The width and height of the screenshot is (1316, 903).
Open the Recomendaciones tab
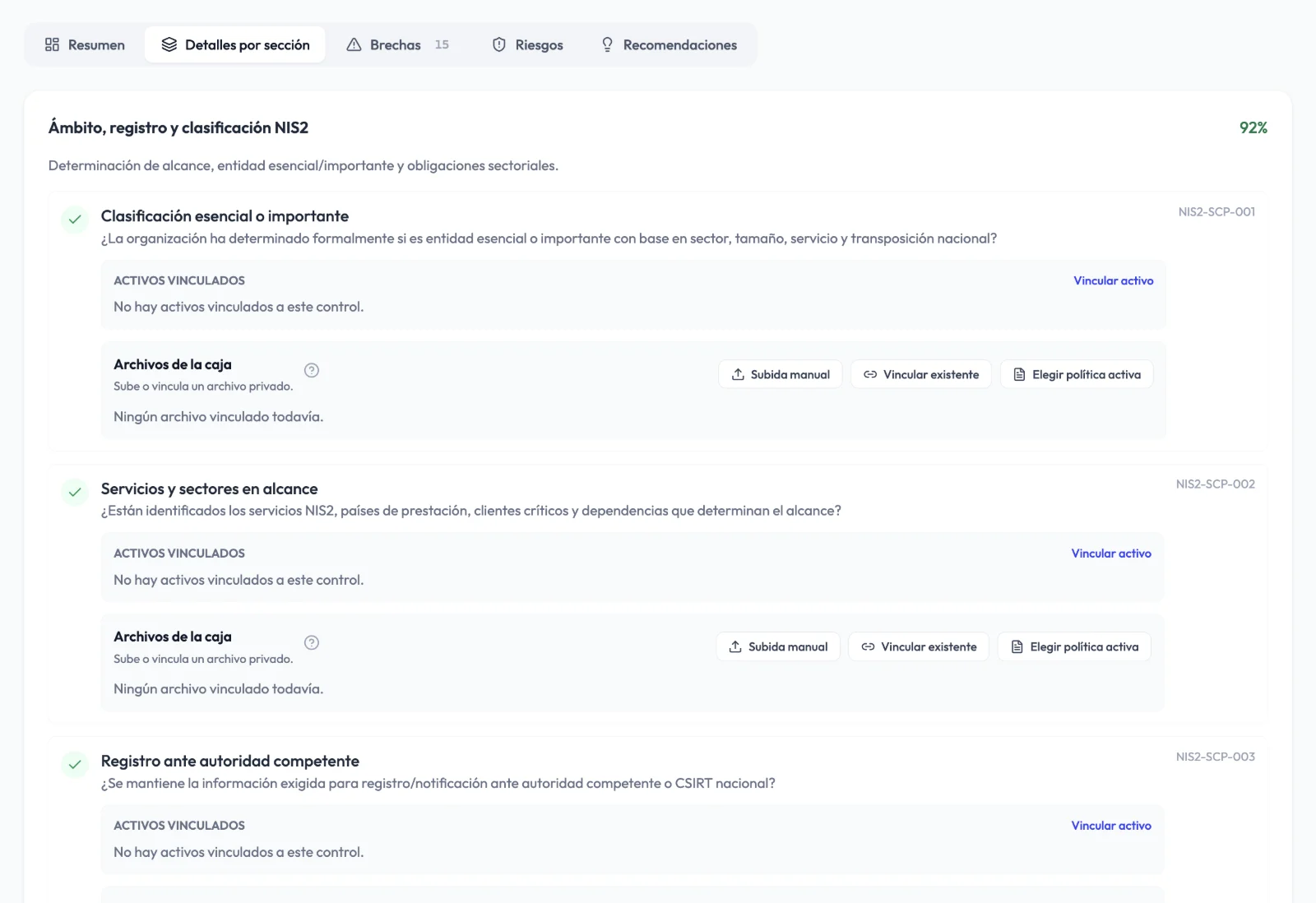(669, 44)
